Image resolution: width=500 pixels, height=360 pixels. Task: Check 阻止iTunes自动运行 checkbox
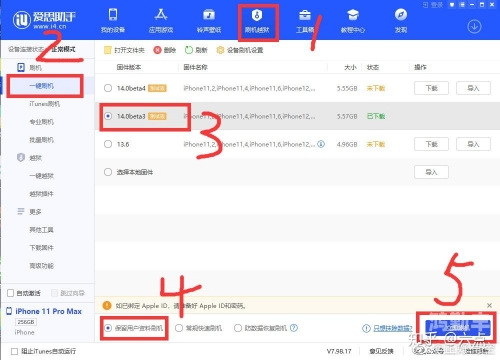tap(14, 351)
